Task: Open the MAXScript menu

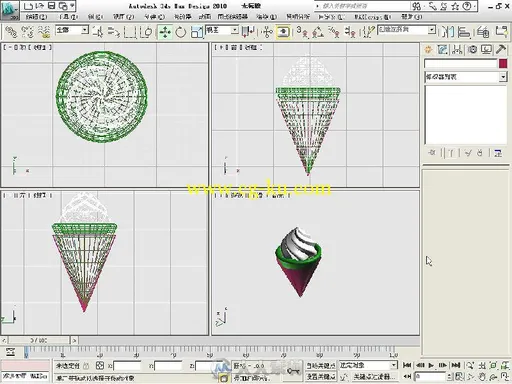Action: [x=372, y=16]
